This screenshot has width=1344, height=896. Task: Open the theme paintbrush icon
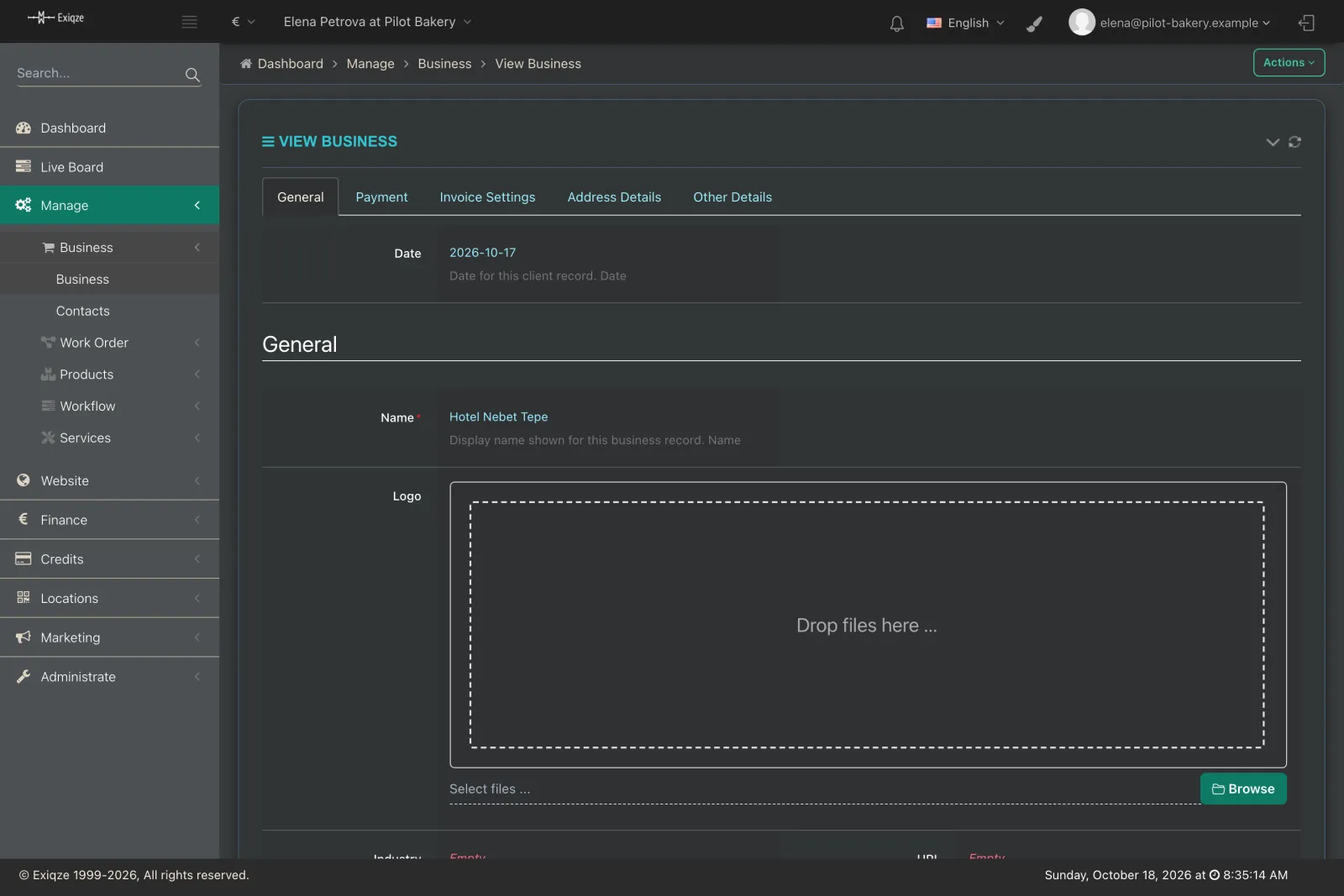point(1035,24)
